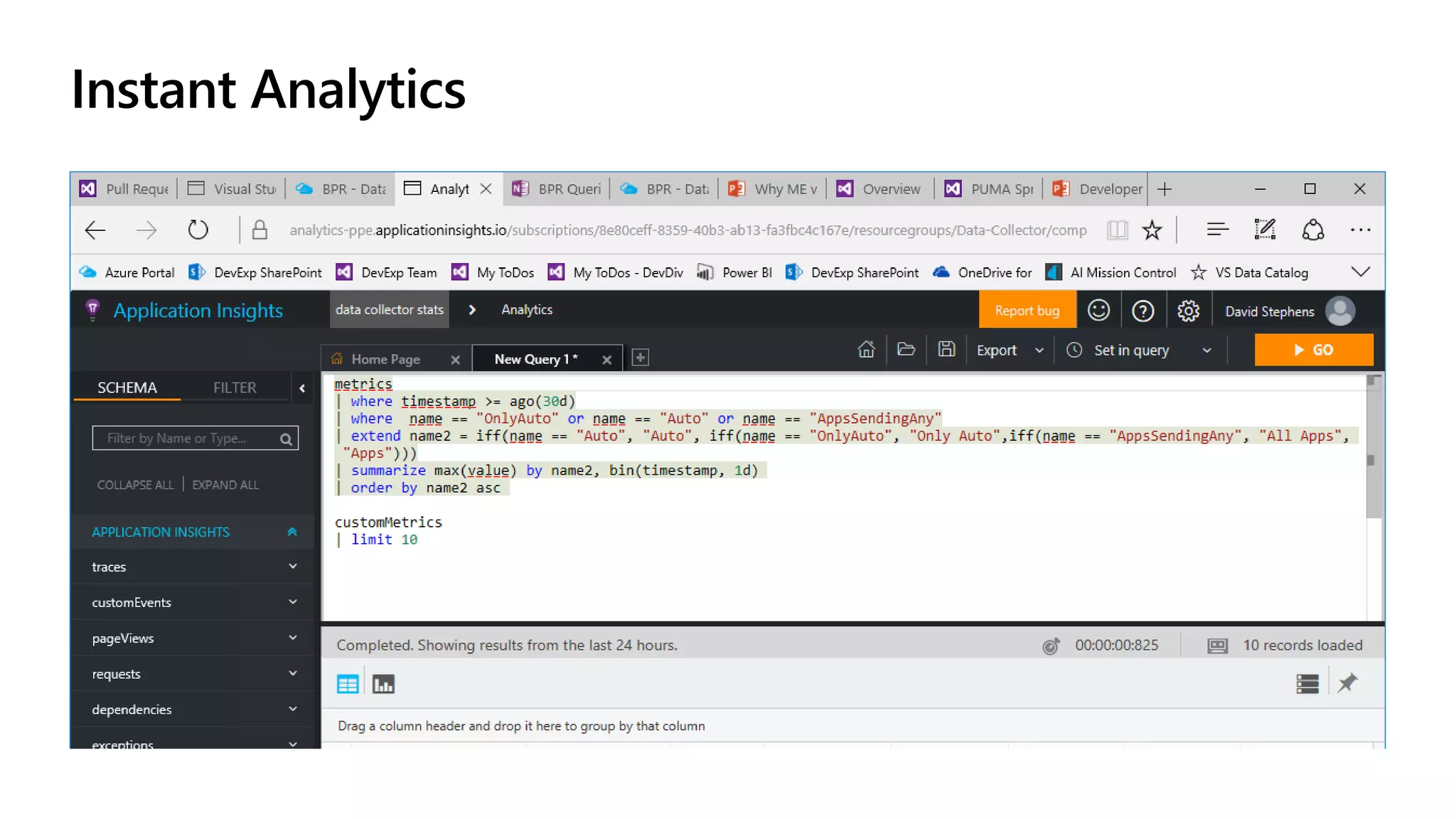Refresh the page with the reload icon
This screenshot has height=819, width=1456.
tap(198, 230)
